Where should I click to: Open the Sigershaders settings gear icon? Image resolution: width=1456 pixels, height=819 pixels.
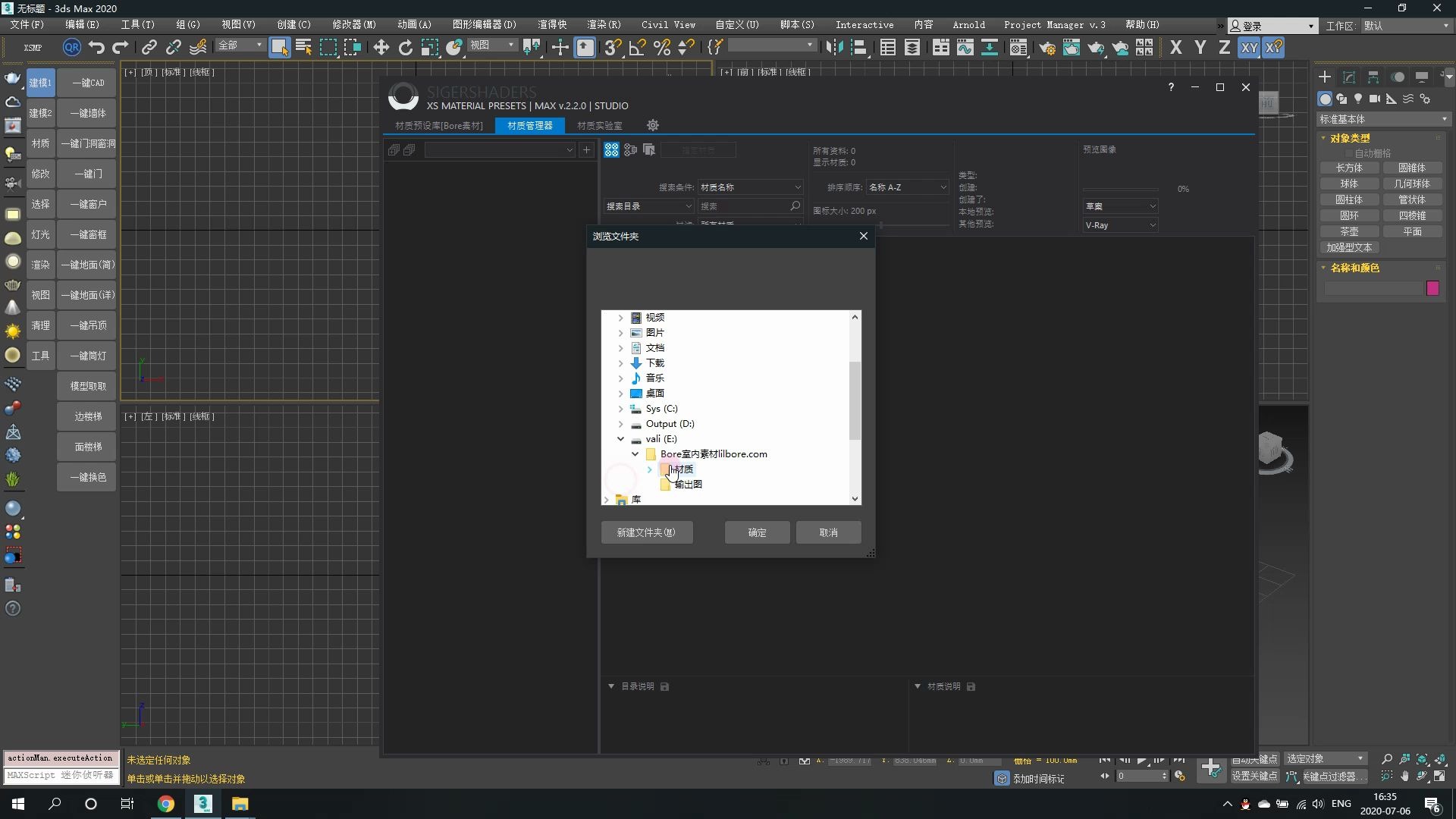(x=653, y=125)
